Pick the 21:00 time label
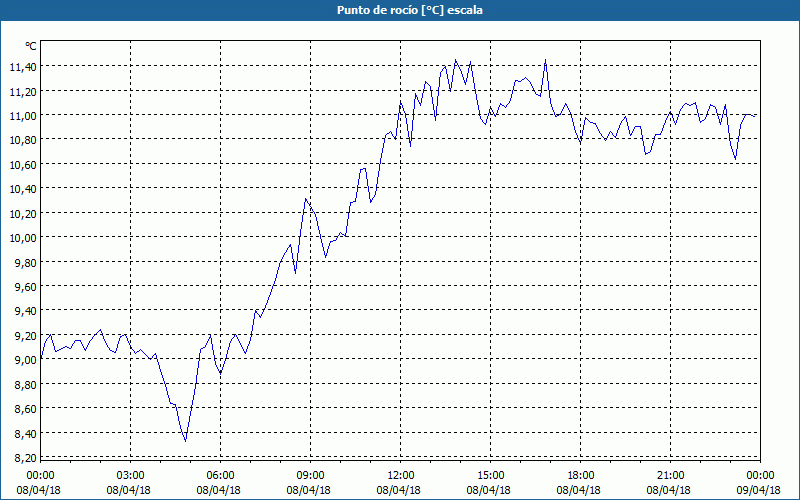Screen dimensions: 800x500 coord(670,476)
